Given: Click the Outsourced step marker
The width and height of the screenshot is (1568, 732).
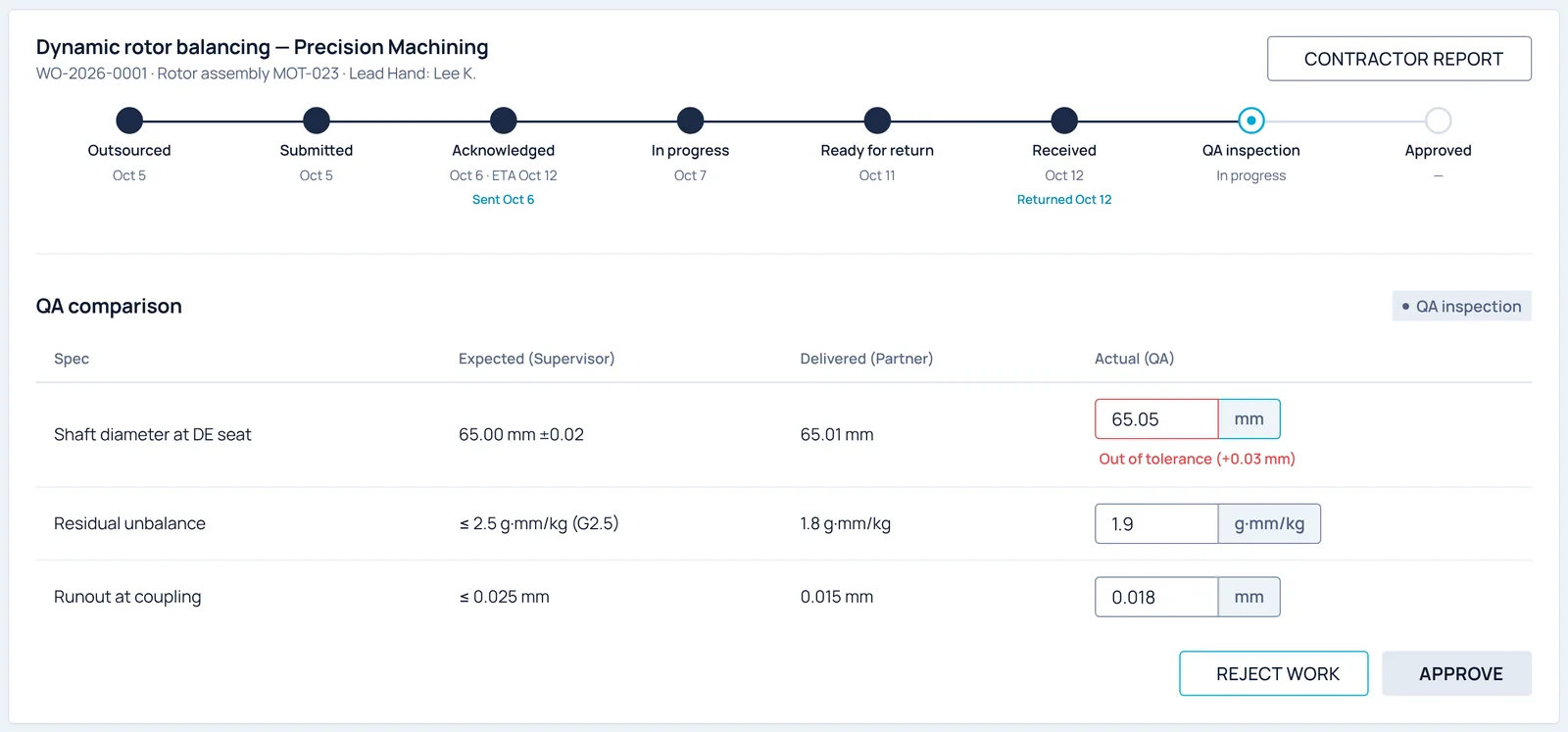Looking at the screenshot, I should tap(129, 121).
